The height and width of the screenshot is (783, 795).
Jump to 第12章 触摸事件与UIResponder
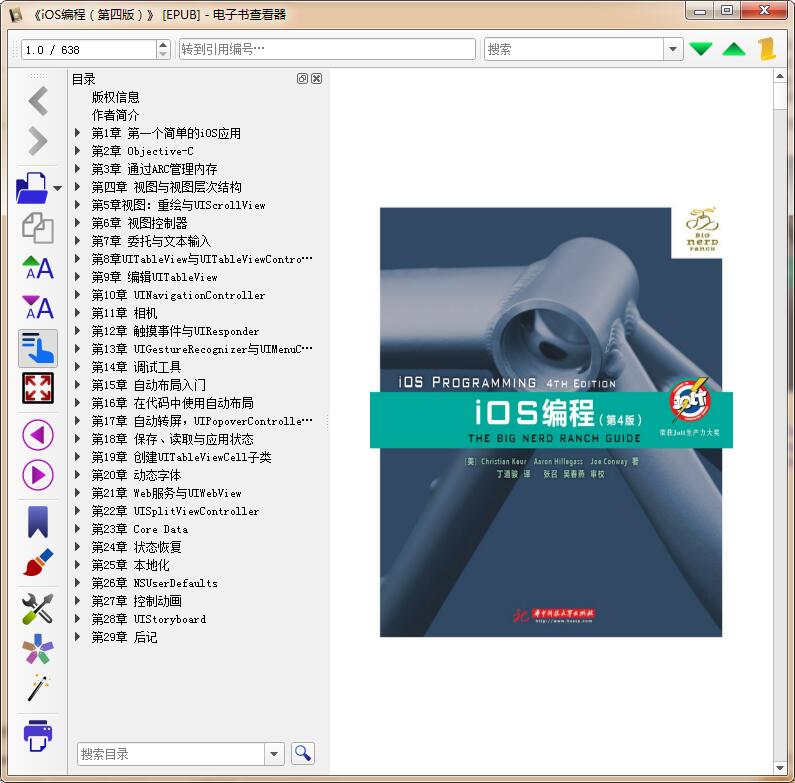pos(175,331)
